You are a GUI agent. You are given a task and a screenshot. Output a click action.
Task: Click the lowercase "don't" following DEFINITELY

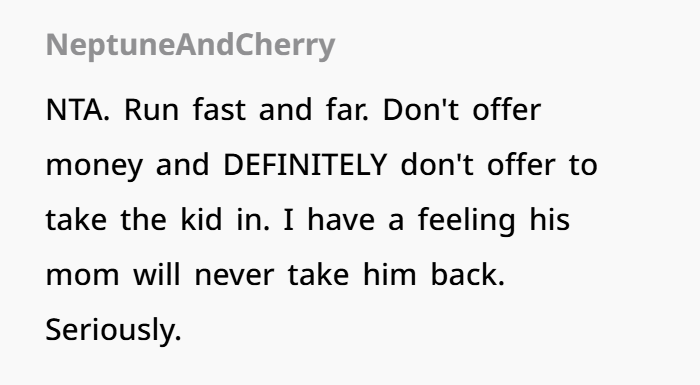tap(437, 164)
